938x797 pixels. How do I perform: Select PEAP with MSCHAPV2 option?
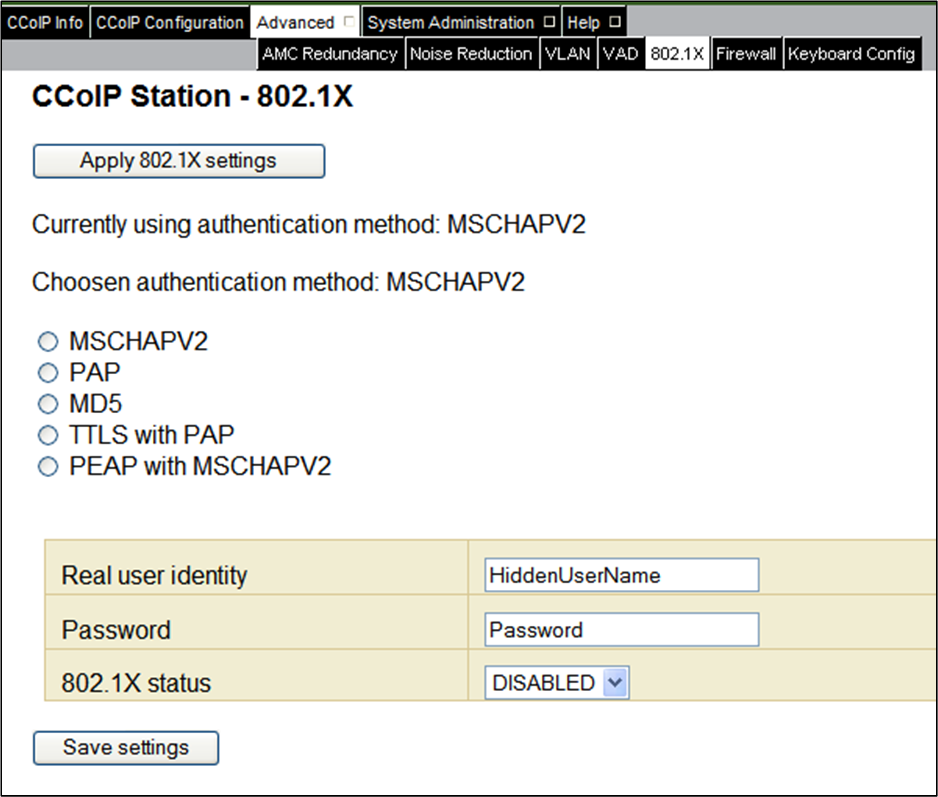(48, 467)
